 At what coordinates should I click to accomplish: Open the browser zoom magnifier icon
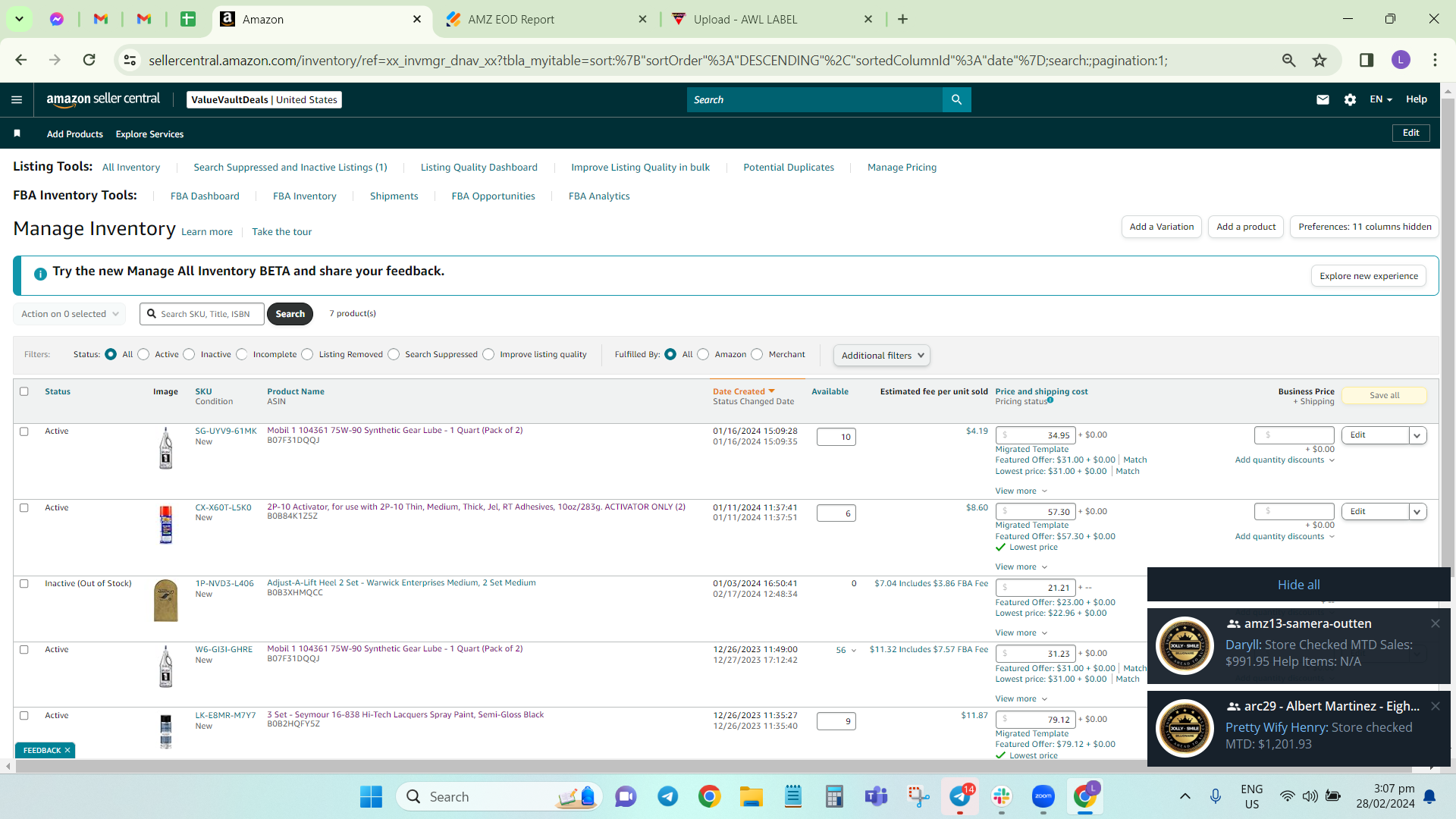1288,60
